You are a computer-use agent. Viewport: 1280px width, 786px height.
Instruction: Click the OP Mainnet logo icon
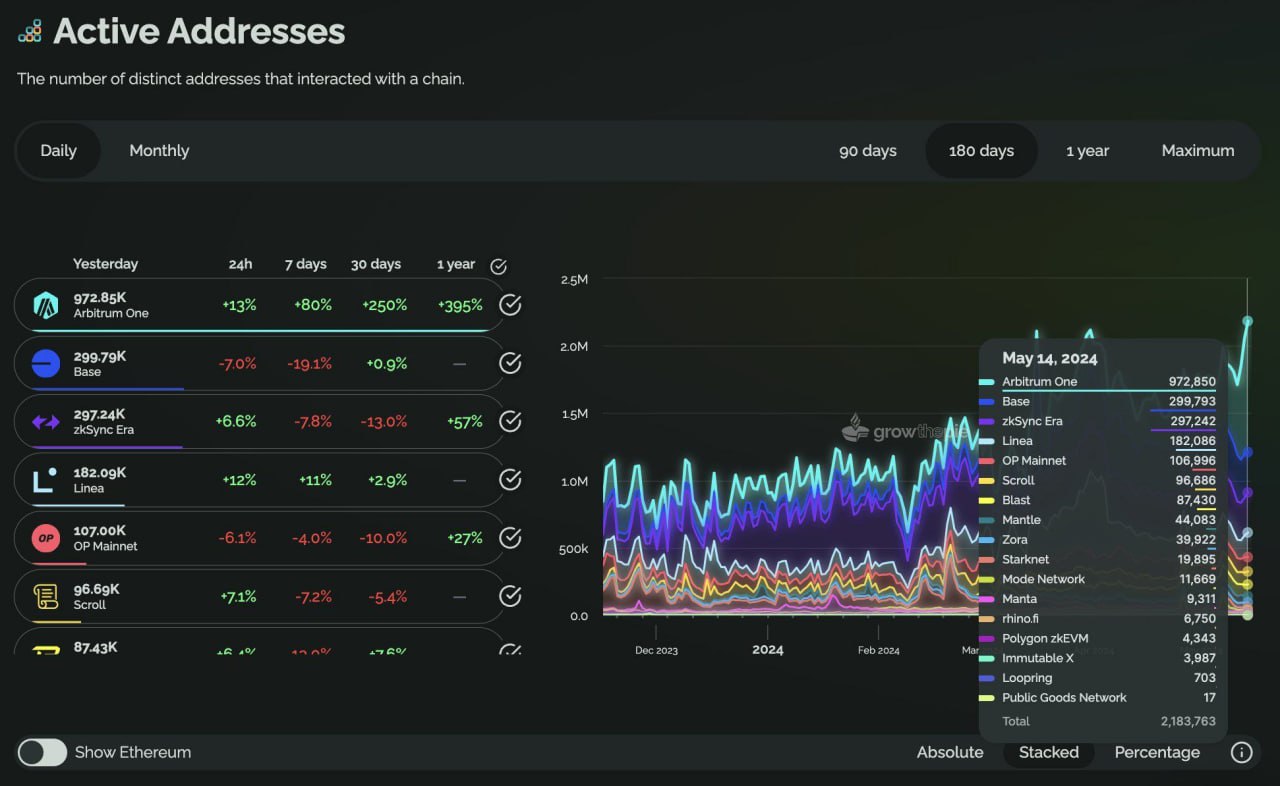click(x=46, y=538)
